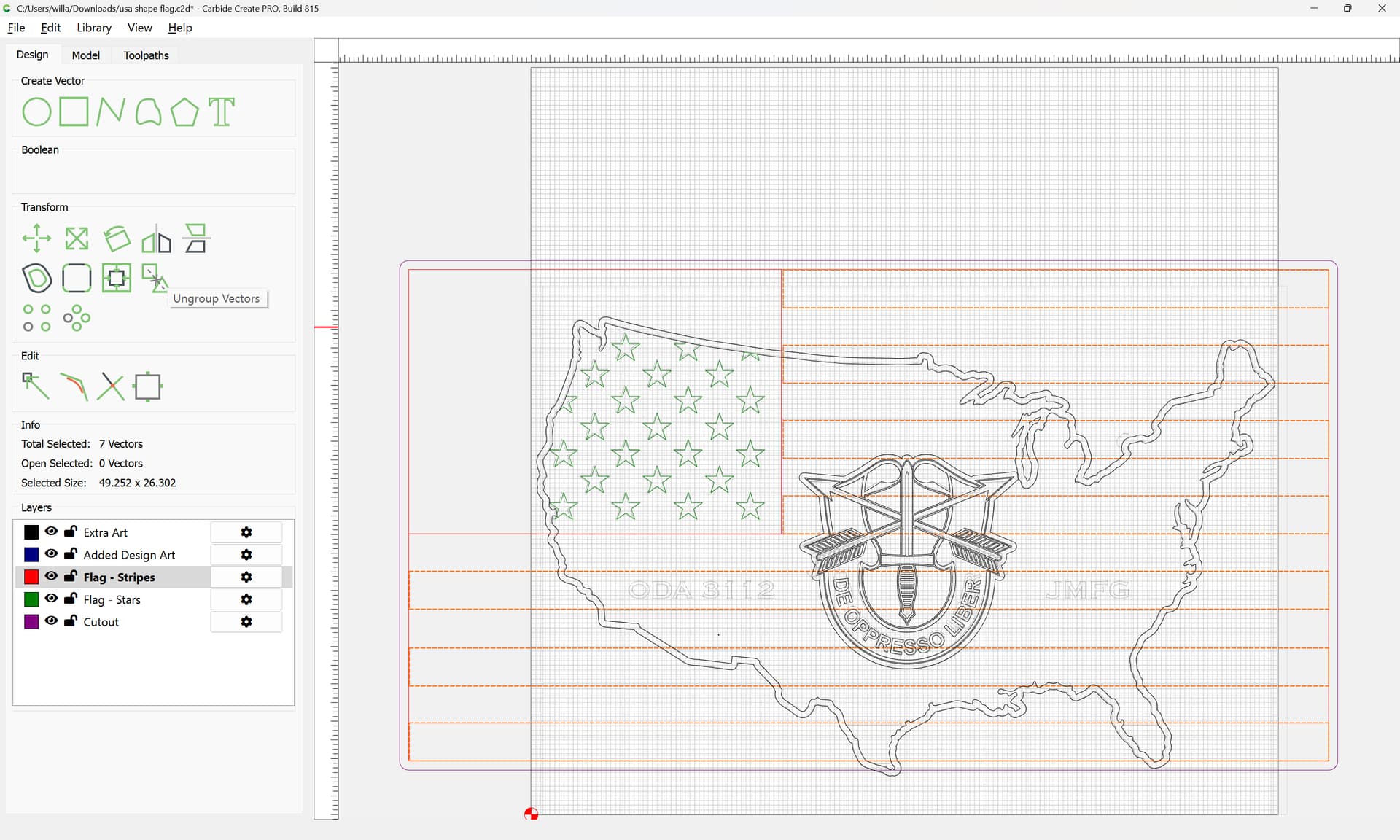Click the green Flag - Stars swatch
The width and height of the screenshot is (1400, 840).
pos(31,599)
